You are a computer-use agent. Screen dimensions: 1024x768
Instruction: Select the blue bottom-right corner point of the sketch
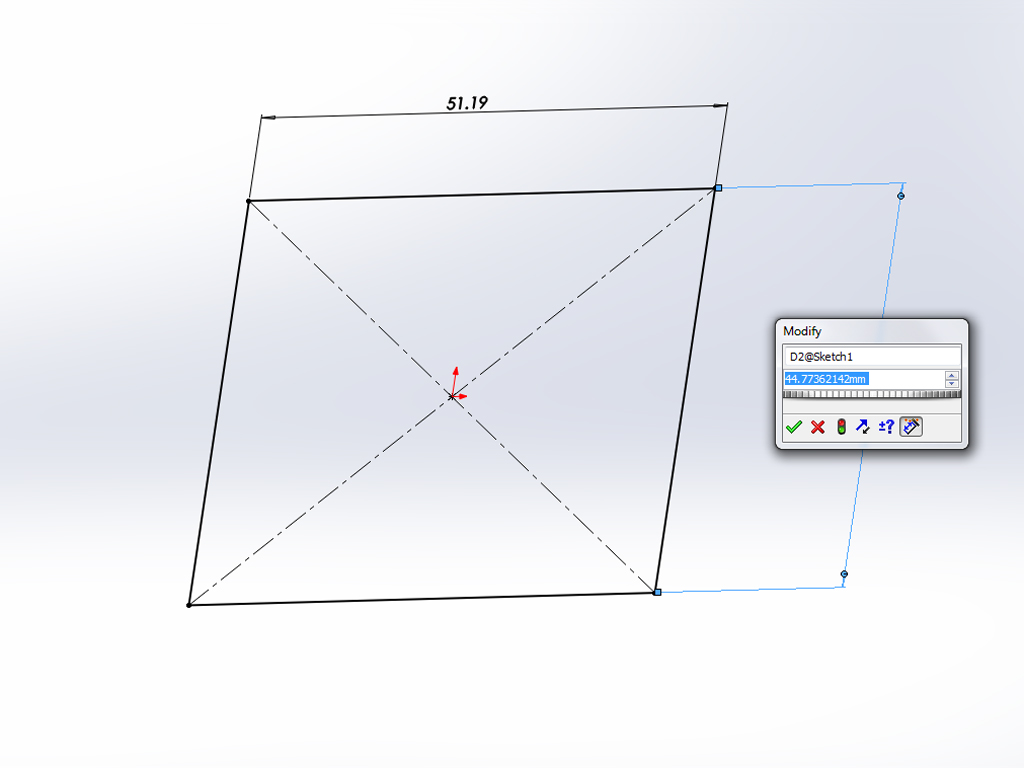[x=658, y=592]
